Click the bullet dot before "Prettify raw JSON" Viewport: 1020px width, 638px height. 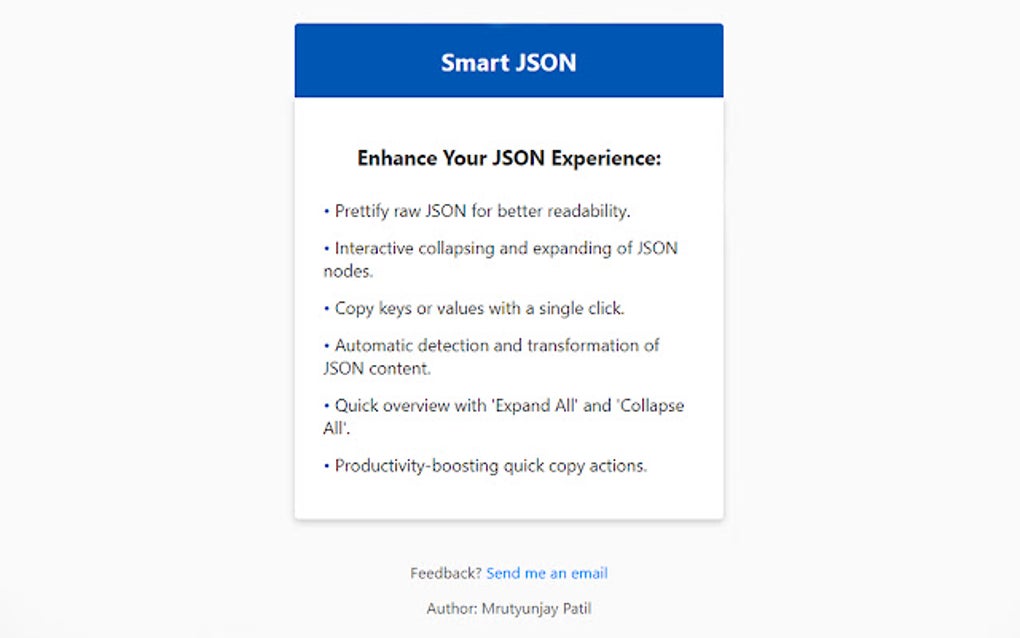click(326, 211)
